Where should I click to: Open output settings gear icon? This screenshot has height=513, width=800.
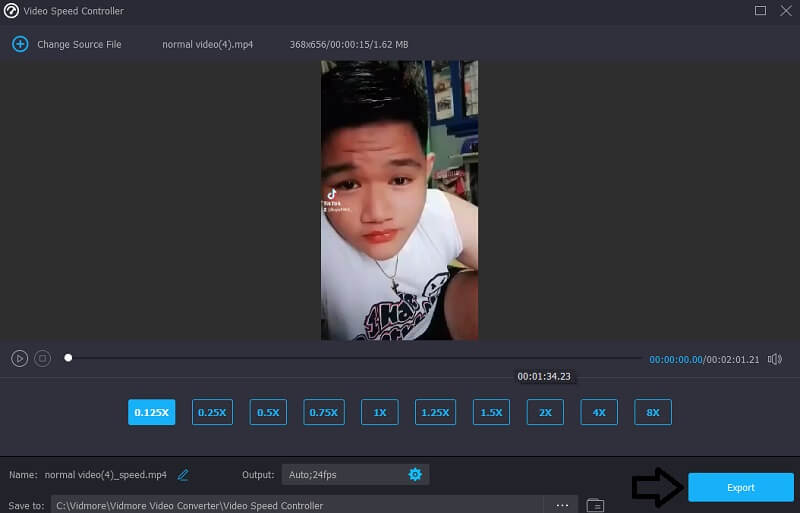pos(415,474)
